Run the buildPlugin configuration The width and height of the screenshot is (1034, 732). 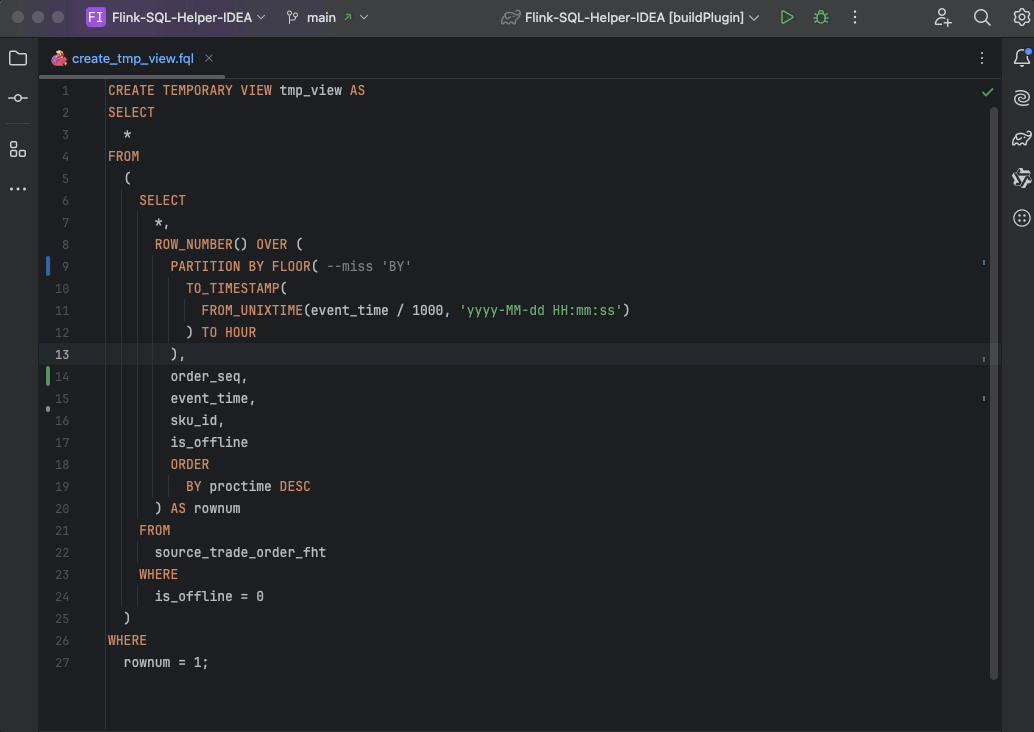click(x=787, y=17)
